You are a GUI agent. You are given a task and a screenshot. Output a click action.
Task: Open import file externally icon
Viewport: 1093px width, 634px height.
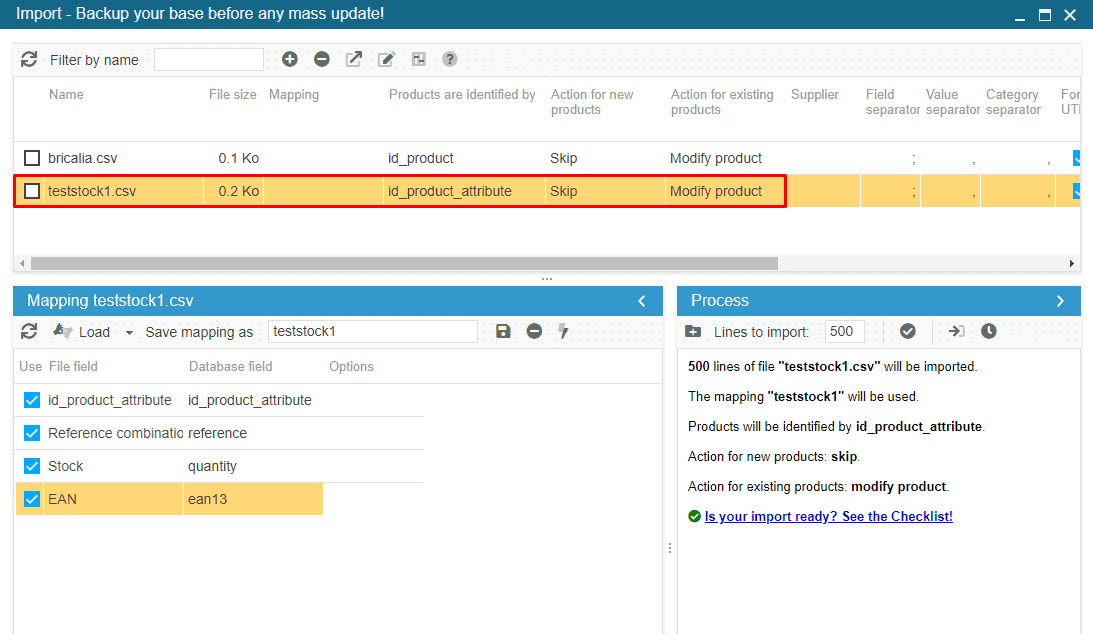coord(353,59)
